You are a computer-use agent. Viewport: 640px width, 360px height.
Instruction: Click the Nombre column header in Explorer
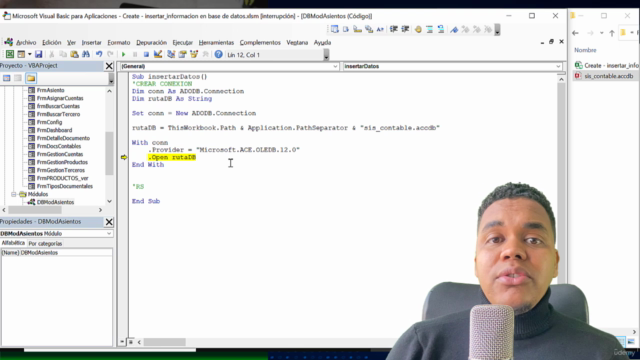click(x=585, y=50)
